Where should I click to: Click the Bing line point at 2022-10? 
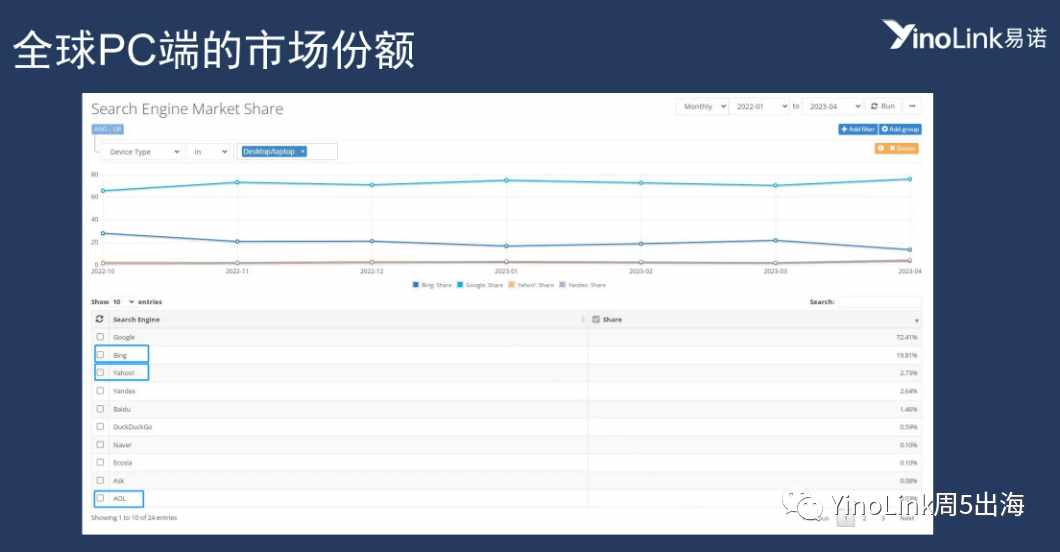point(103,233)
